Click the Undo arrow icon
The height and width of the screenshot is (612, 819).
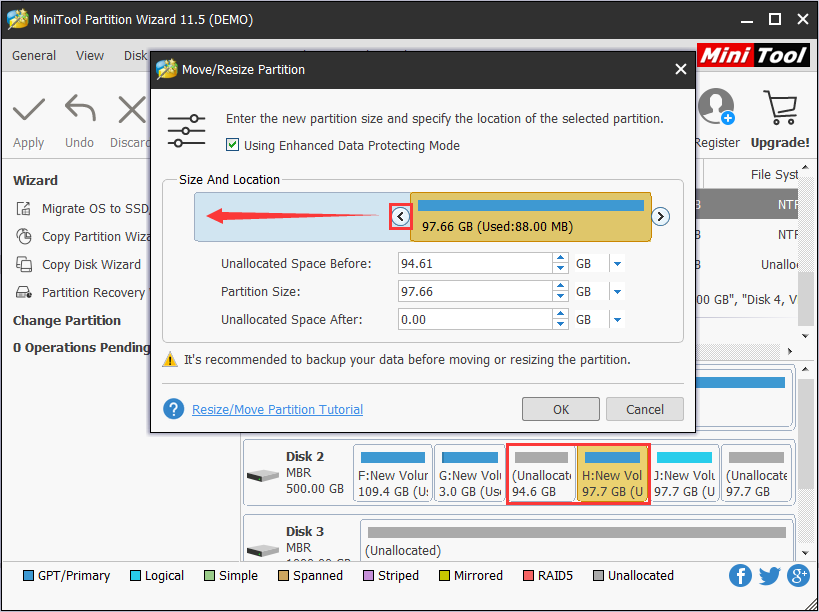(80, 108)
